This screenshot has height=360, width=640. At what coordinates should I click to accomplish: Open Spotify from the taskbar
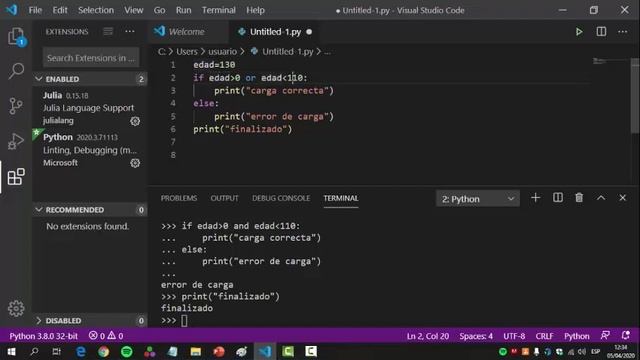pyautogui.click(x=127, y=351)
